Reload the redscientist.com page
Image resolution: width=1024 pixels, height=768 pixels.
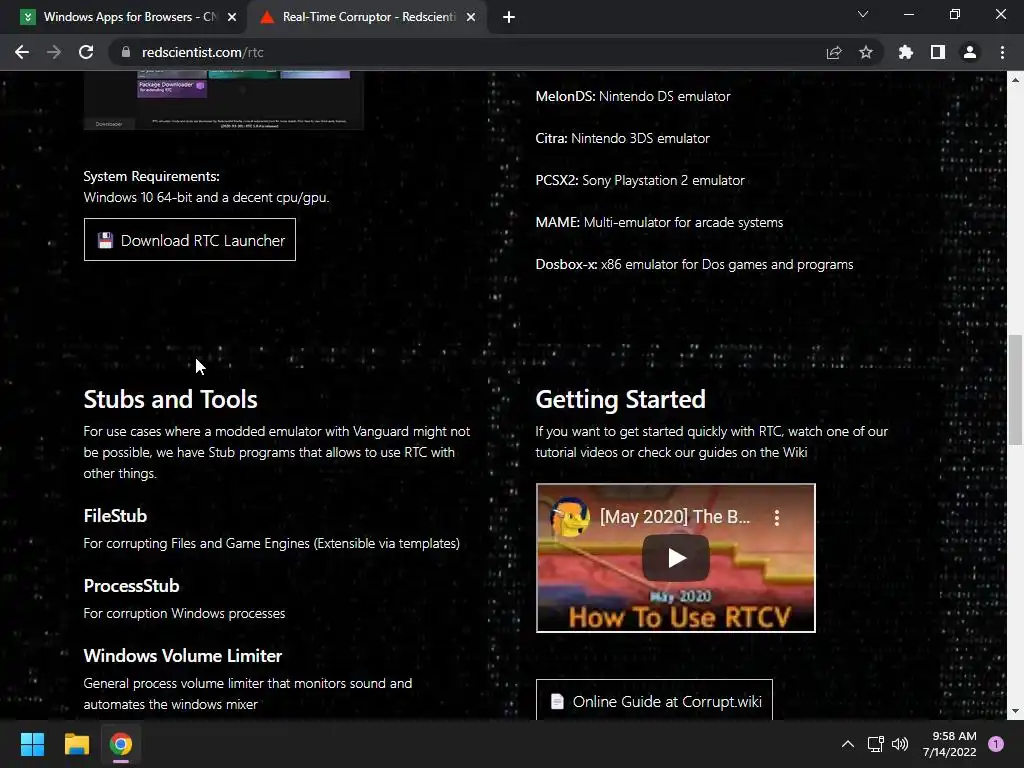pos(86,52)
